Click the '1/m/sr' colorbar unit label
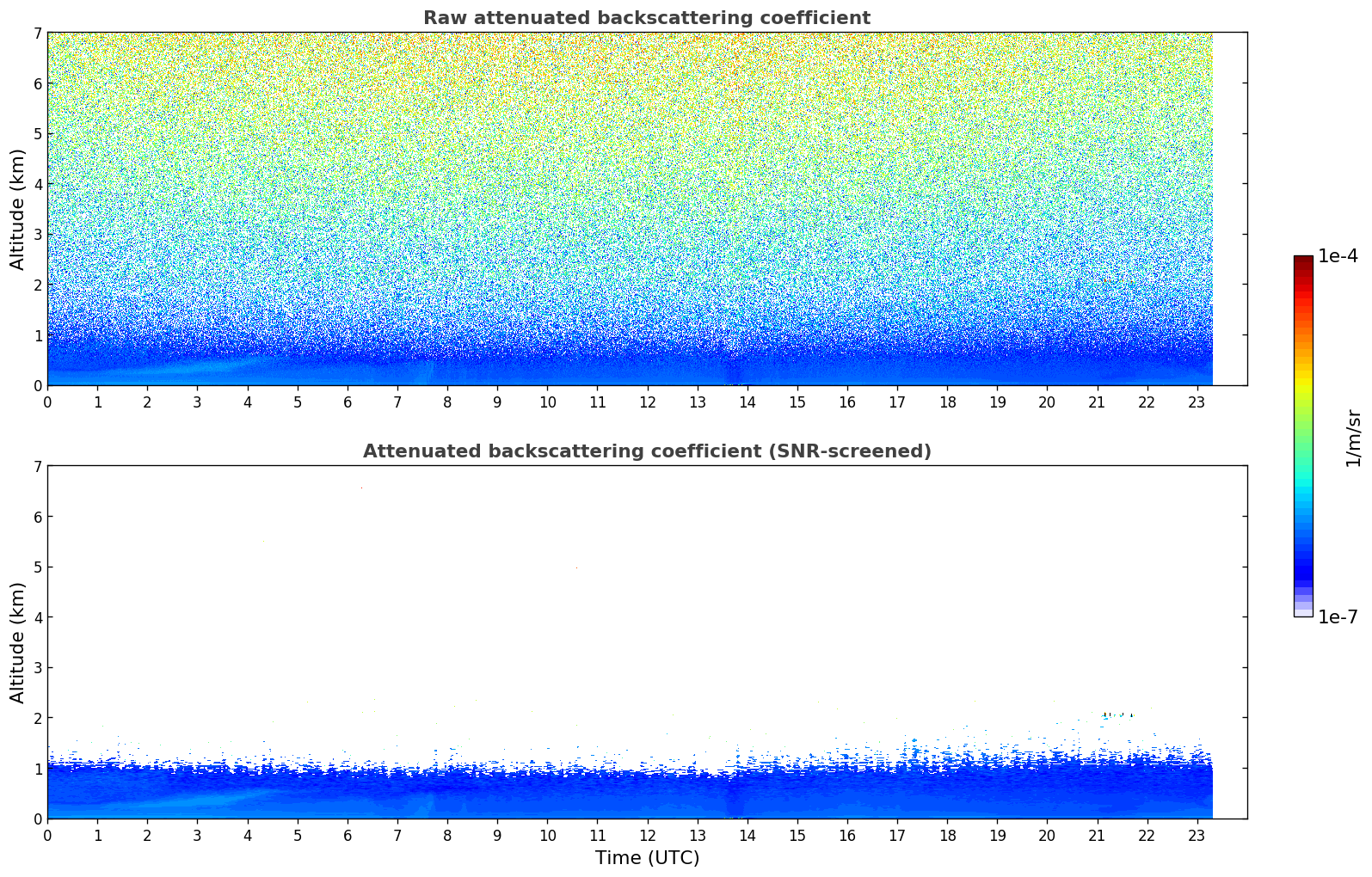Image resolution: width=1372 pixels, height=877 pixels. click(x=1353, y=438)
